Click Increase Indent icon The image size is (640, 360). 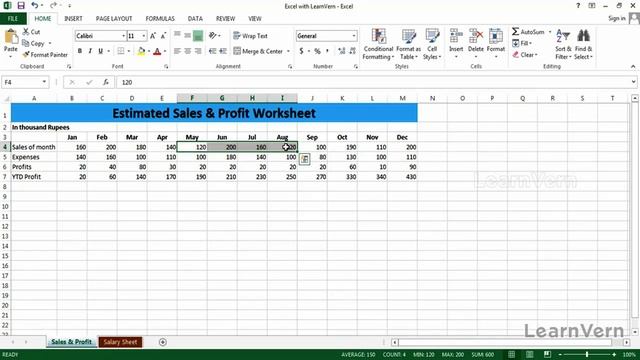223,51
